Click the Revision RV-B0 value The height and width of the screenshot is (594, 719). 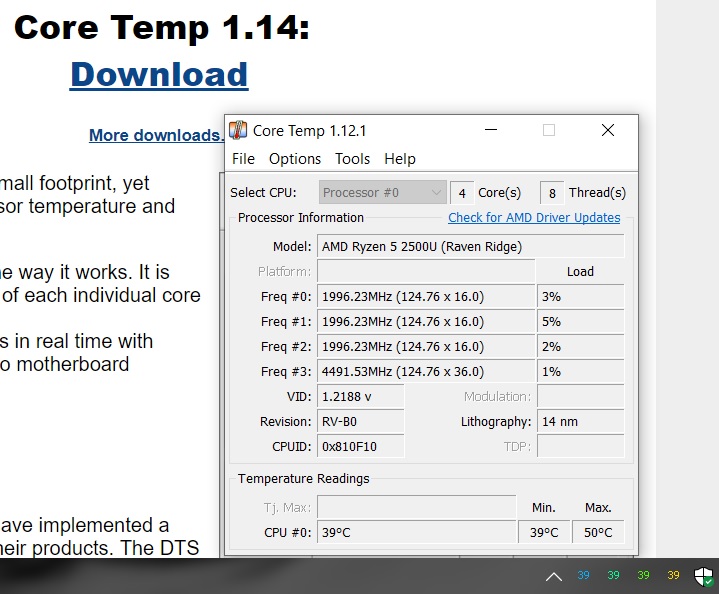click(361, 422)
